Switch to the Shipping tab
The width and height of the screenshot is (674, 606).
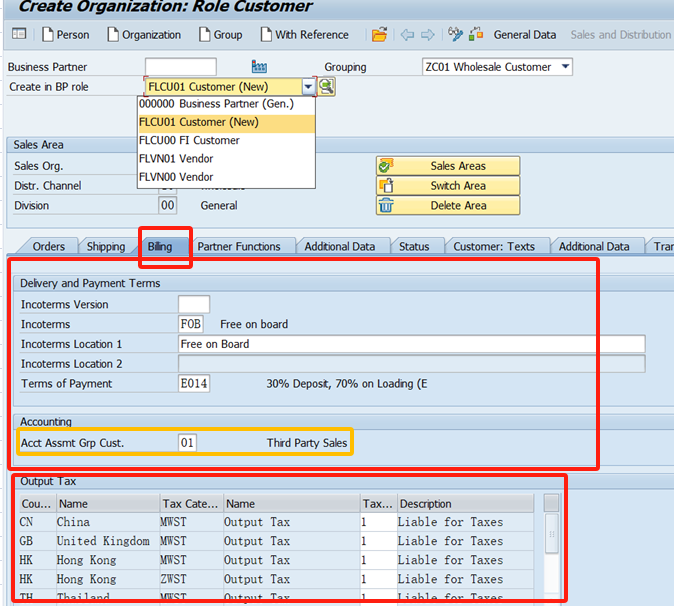pos(105,246)
